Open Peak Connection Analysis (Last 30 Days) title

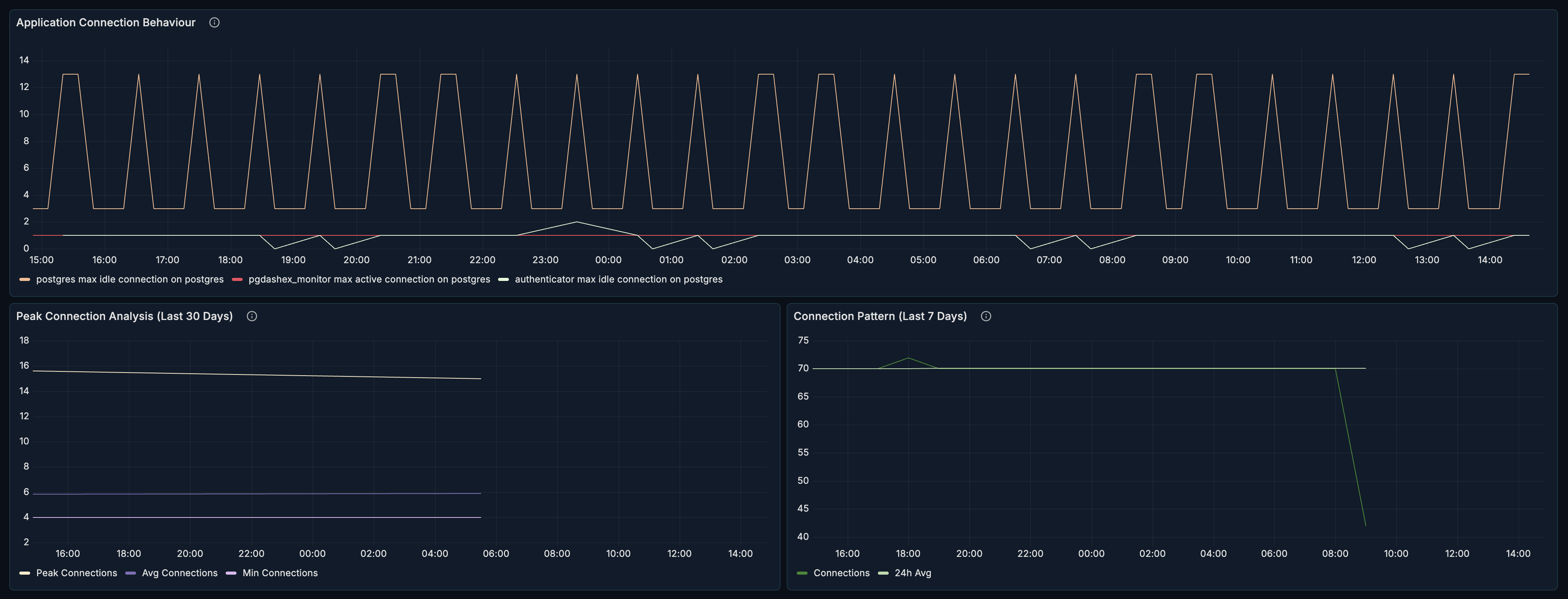124,316
